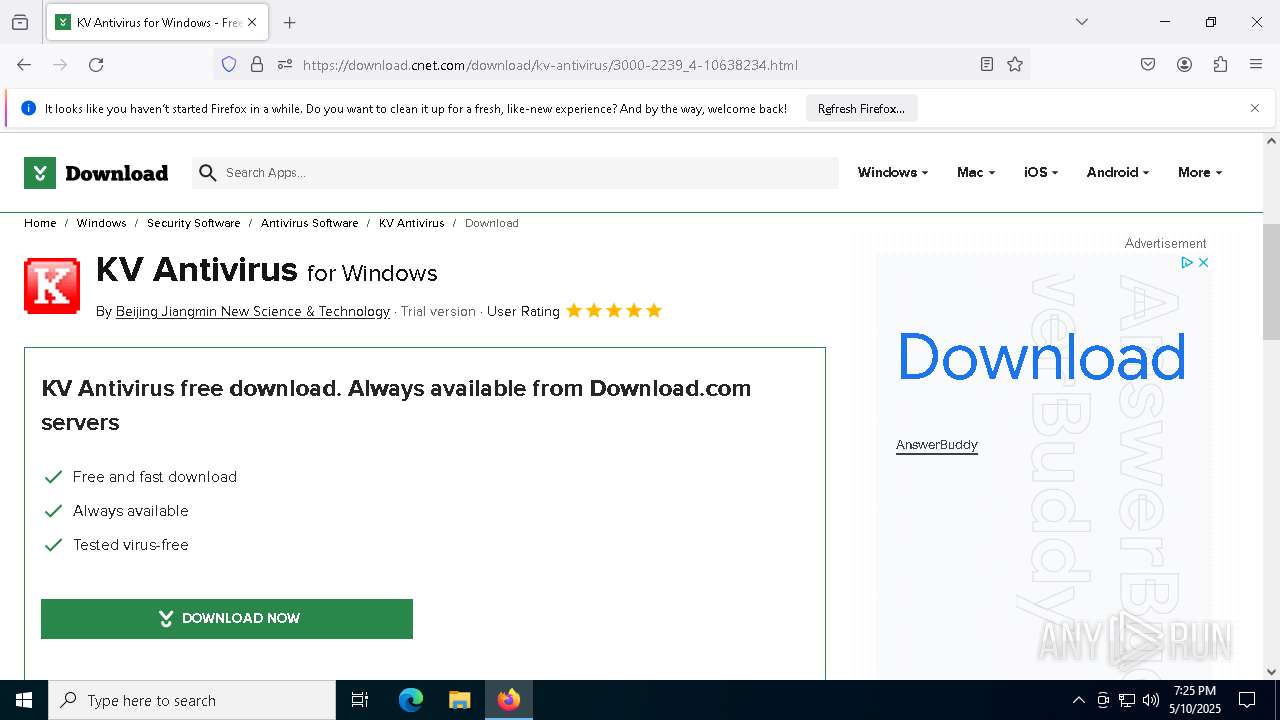This screenshot has height=720, width=1280.
Task: Toggle reader view icon
Action: click(x=987, y=64)
